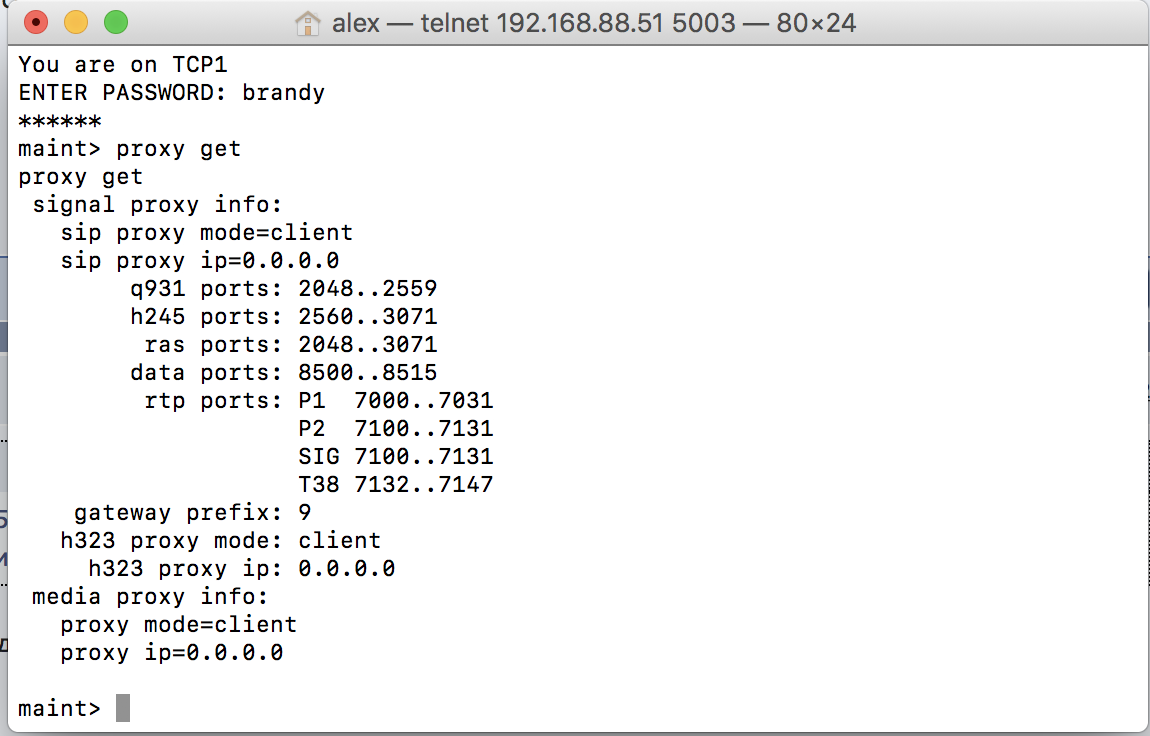Click the "h323 proxy mode: client" line
Screen dimensions: 1150x736
click(x=220, y=541)
